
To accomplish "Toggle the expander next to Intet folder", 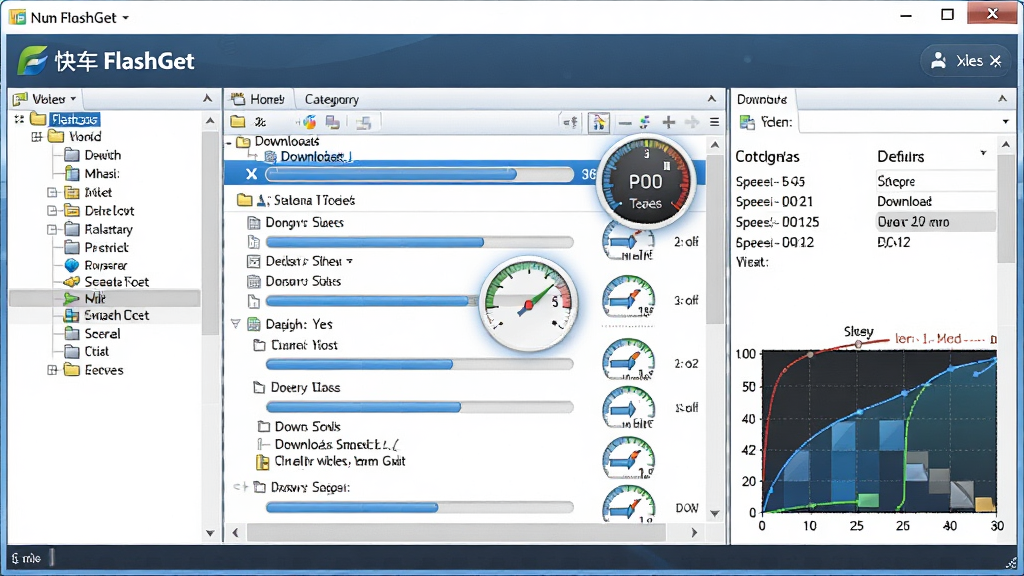I will 52,192.
